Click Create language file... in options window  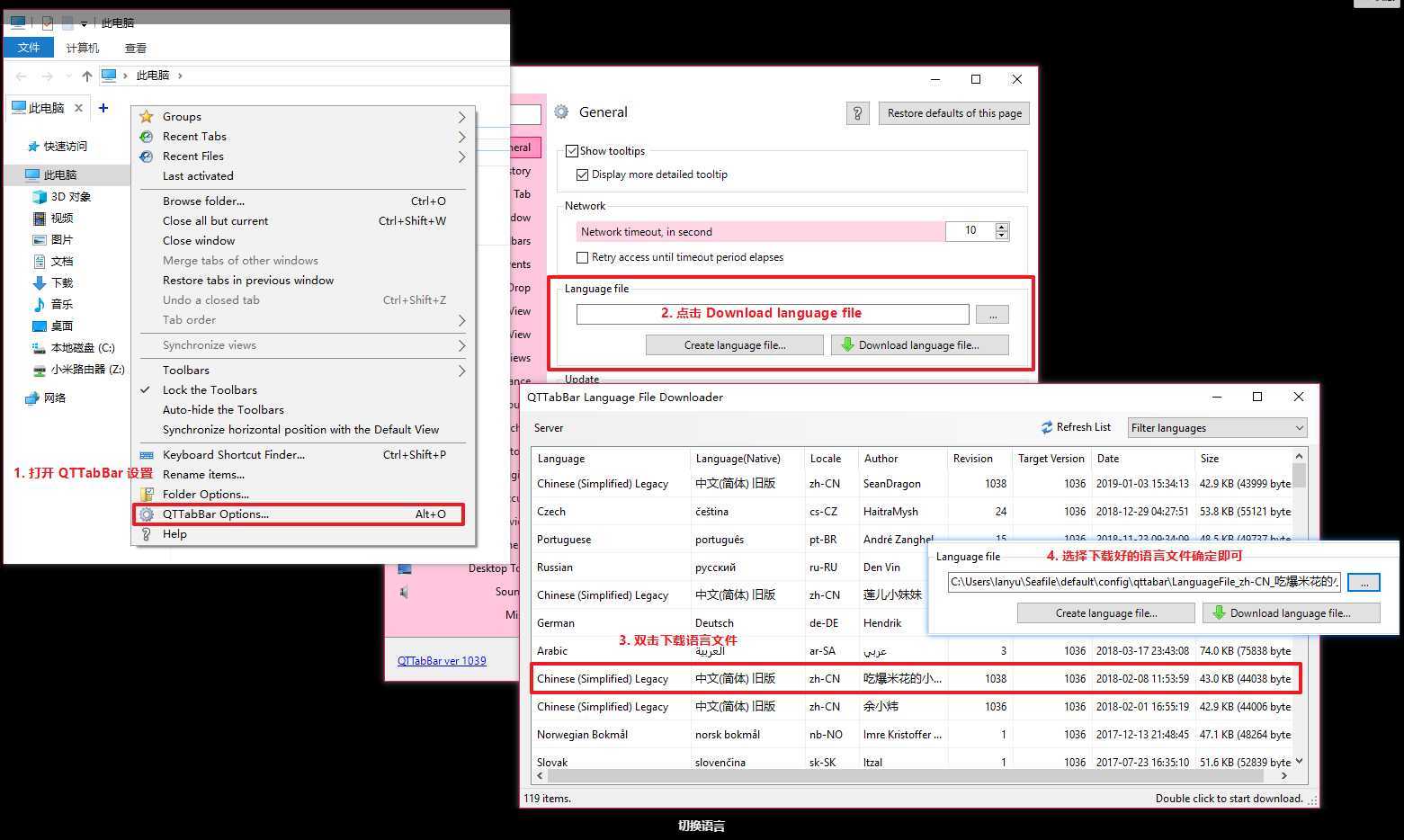pyautogui.click(x=734, y=345)
